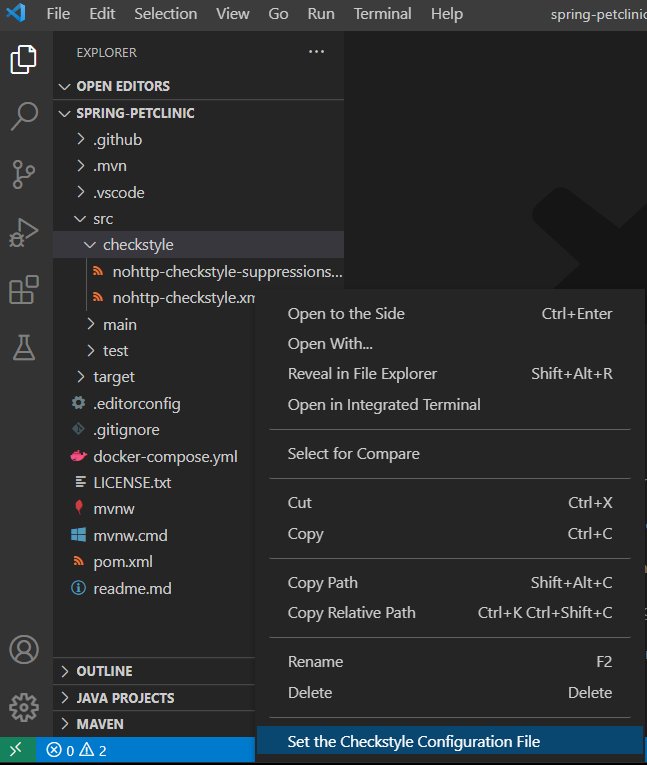Open the Source Control view icon

[x=24, y=174]
